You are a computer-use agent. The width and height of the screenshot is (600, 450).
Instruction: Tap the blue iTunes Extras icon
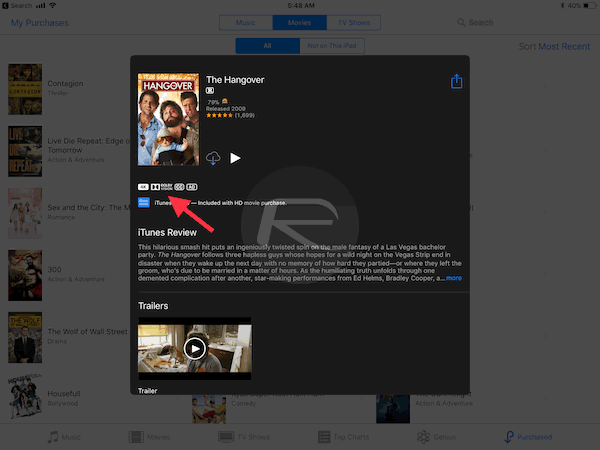click(x=144, y=202)
